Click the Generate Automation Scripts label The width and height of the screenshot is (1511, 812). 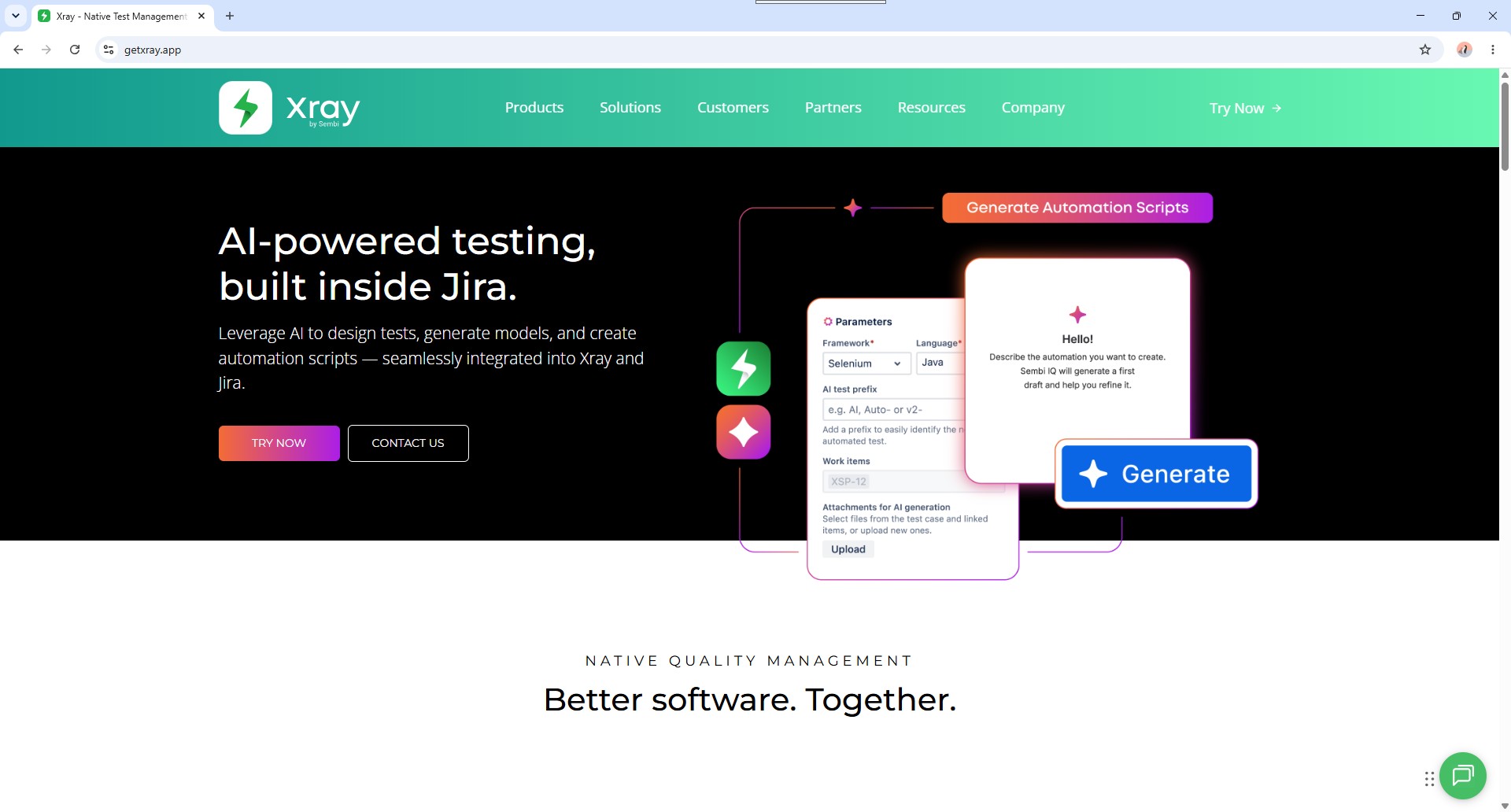click(1077, 208)
